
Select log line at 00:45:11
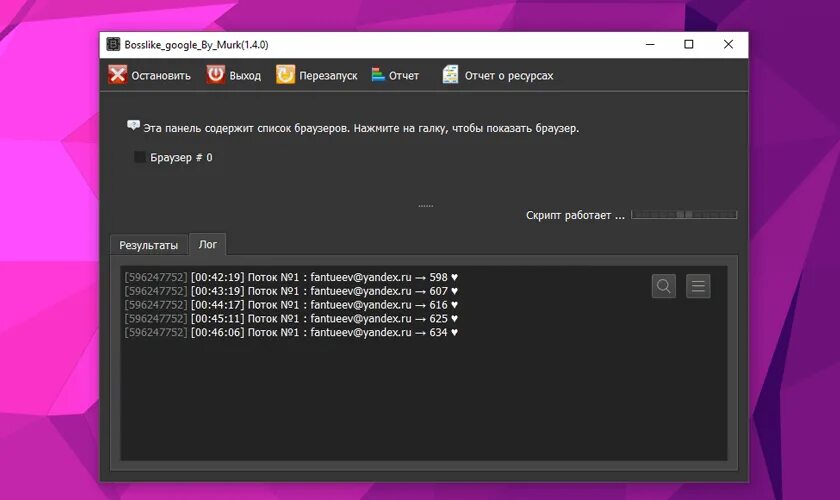291,318
